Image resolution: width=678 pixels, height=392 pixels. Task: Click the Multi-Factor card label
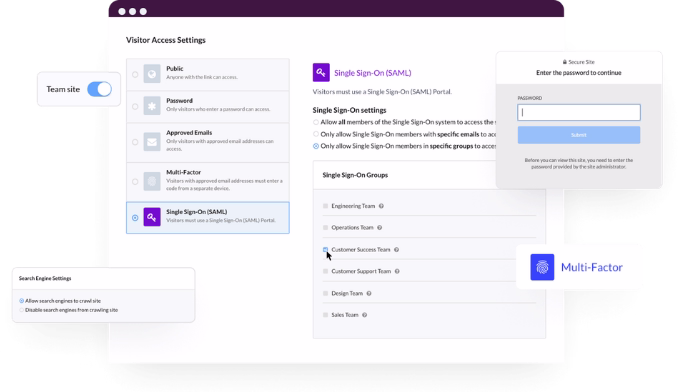(x=592, y=268)
